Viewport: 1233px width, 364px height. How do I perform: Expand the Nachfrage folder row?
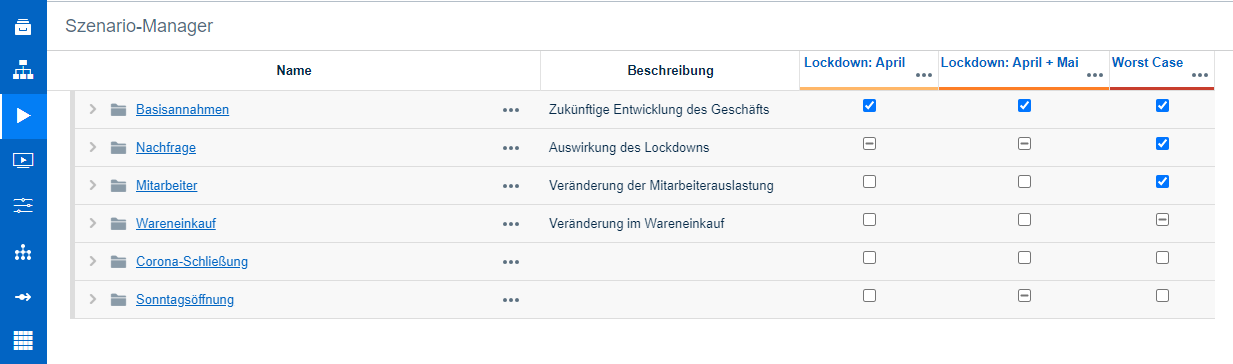pos(92,147)
